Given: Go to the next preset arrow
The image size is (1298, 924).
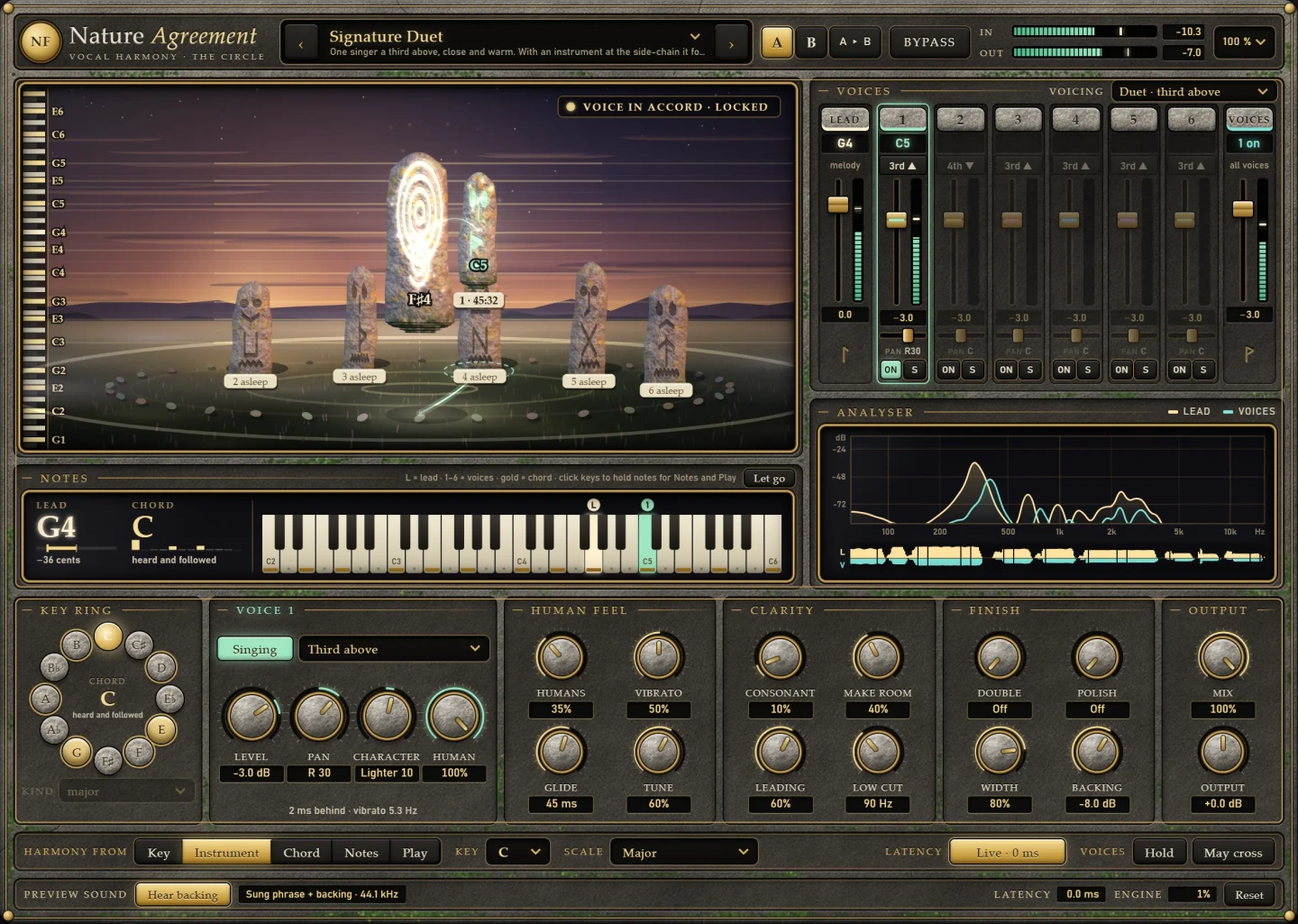Looking at the screenshot, I should pyautogui.click(x=731, y=43).
